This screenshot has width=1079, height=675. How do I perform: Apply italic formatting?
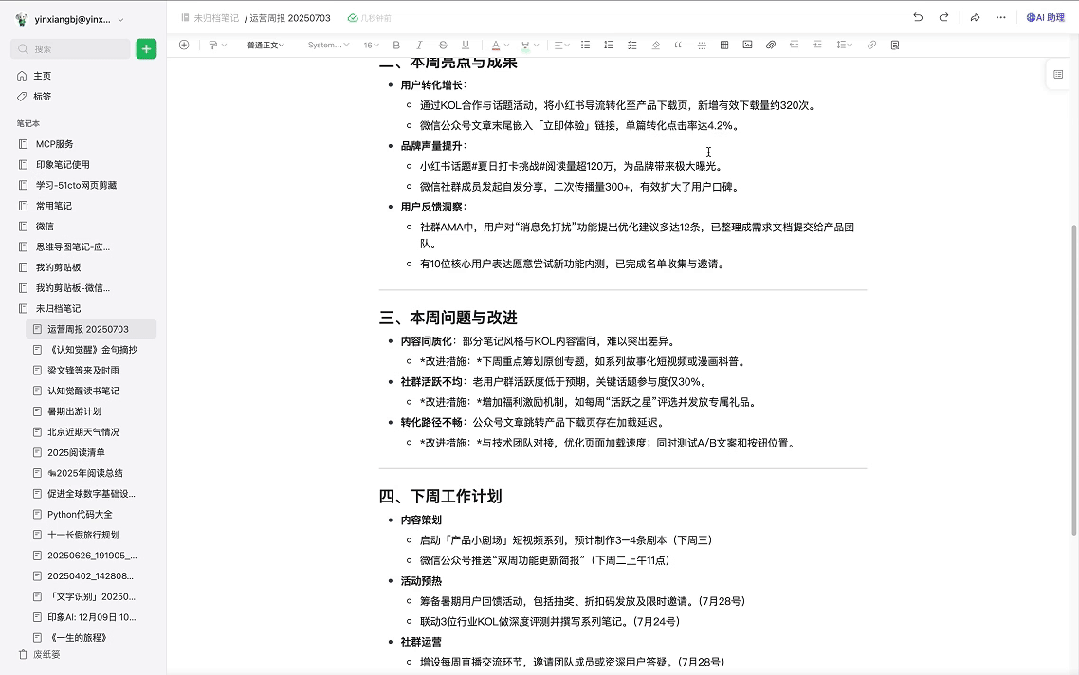418,45
